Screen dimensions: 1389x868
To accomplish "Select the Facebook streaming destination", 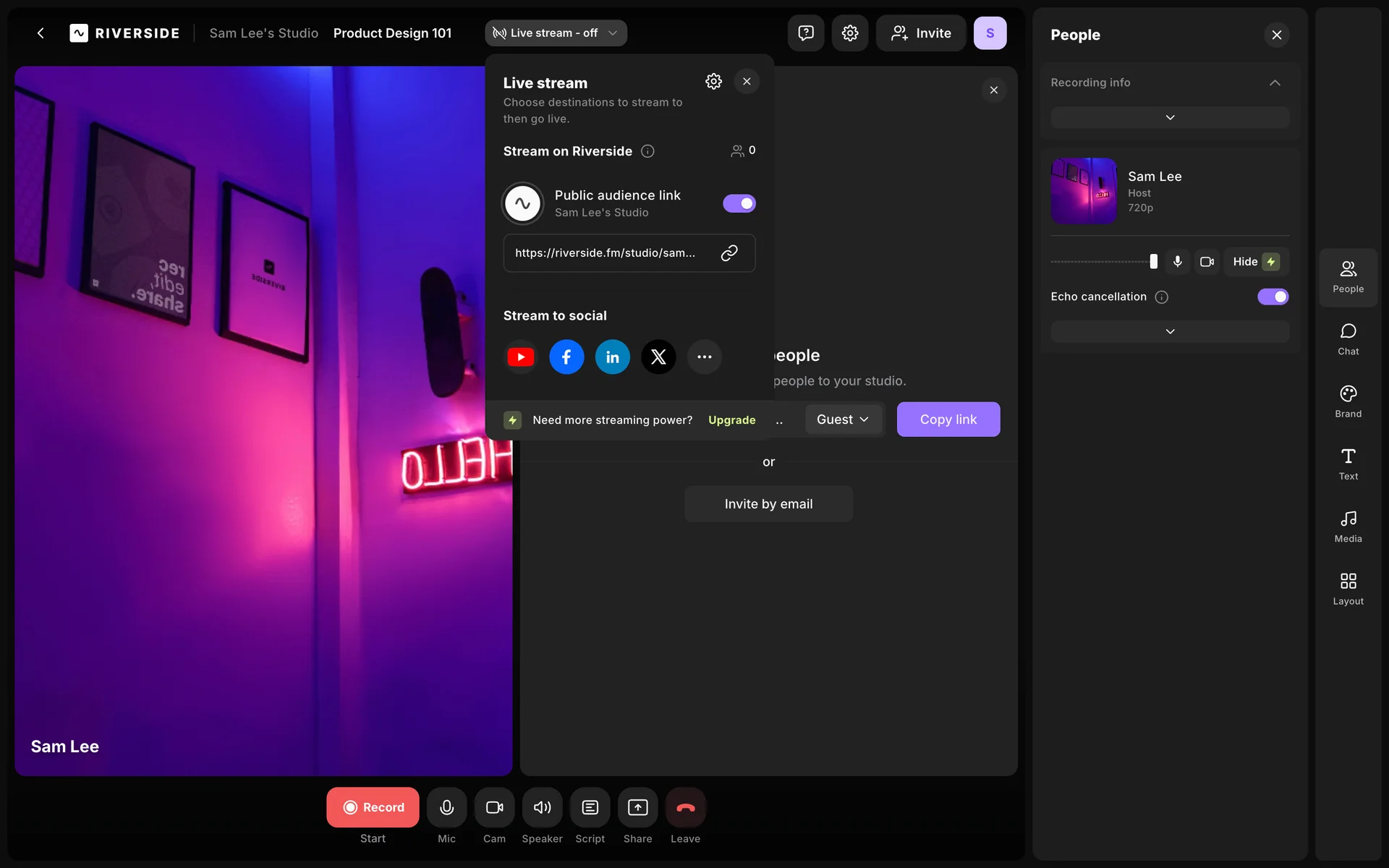I will pyautogui.click(x=566, y=357).
